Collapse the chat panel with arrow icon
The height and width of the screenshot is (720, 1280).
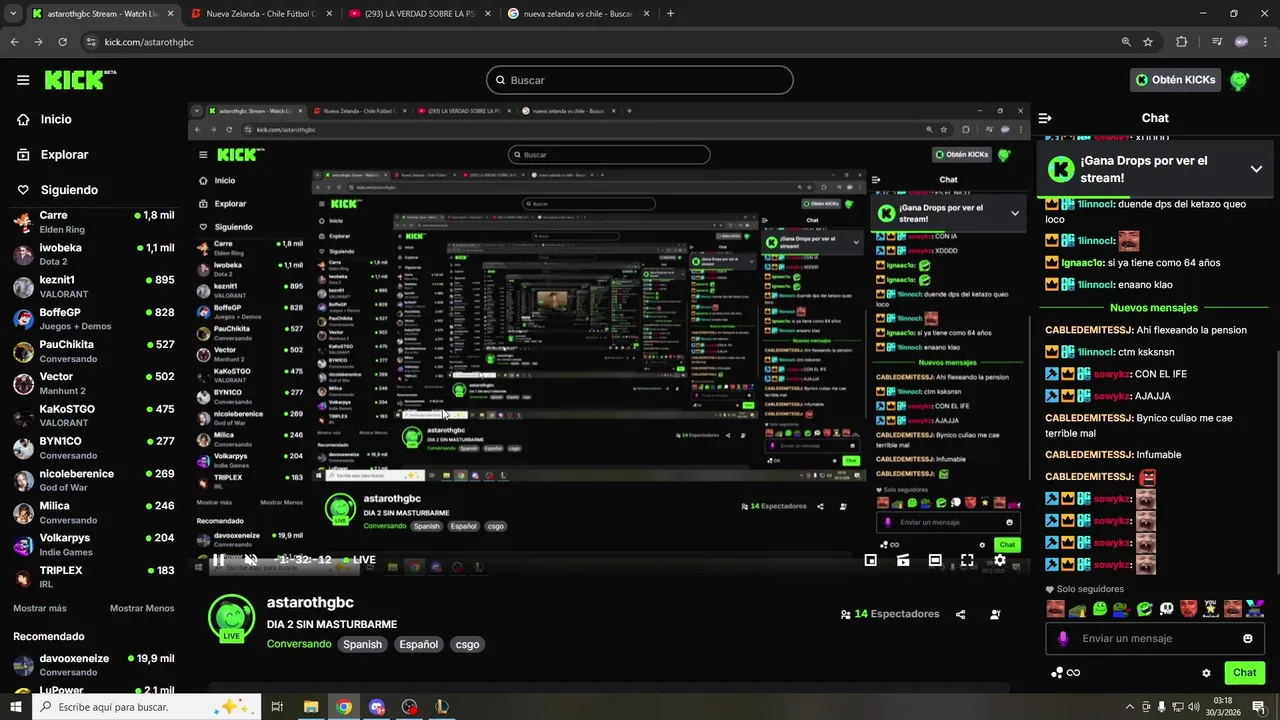click(1045, 118)
